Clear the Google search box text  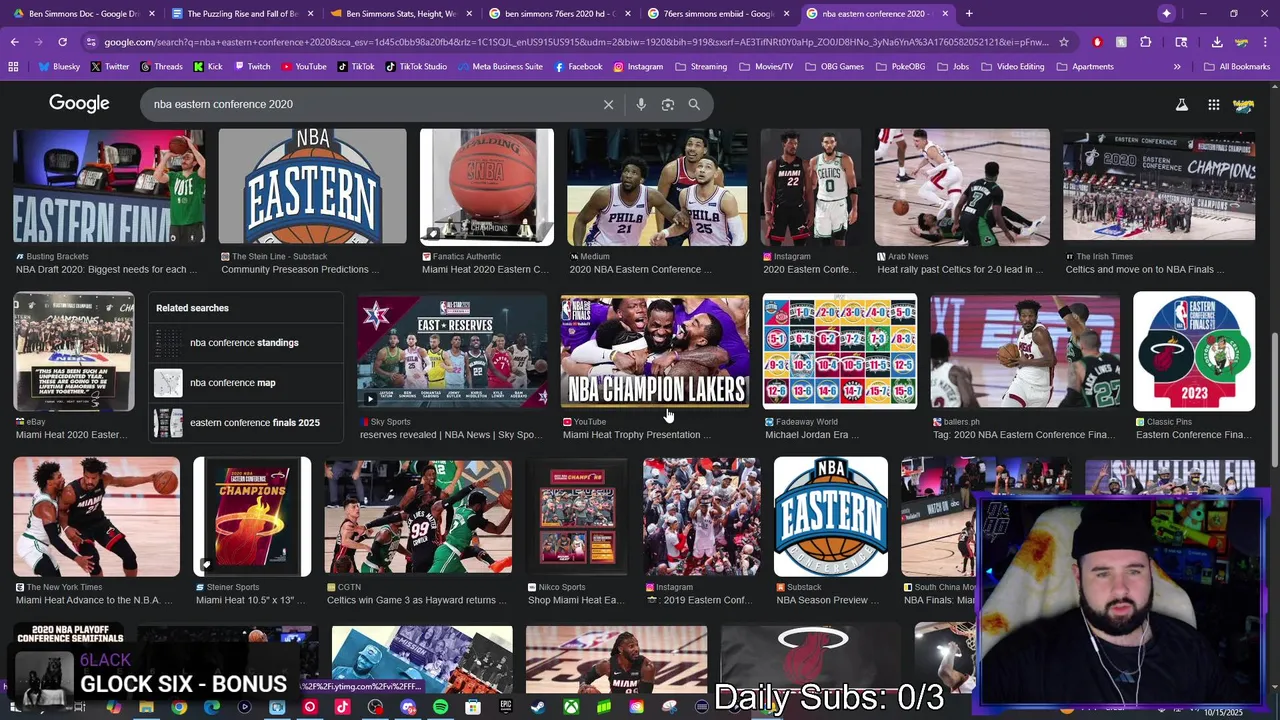608,104
